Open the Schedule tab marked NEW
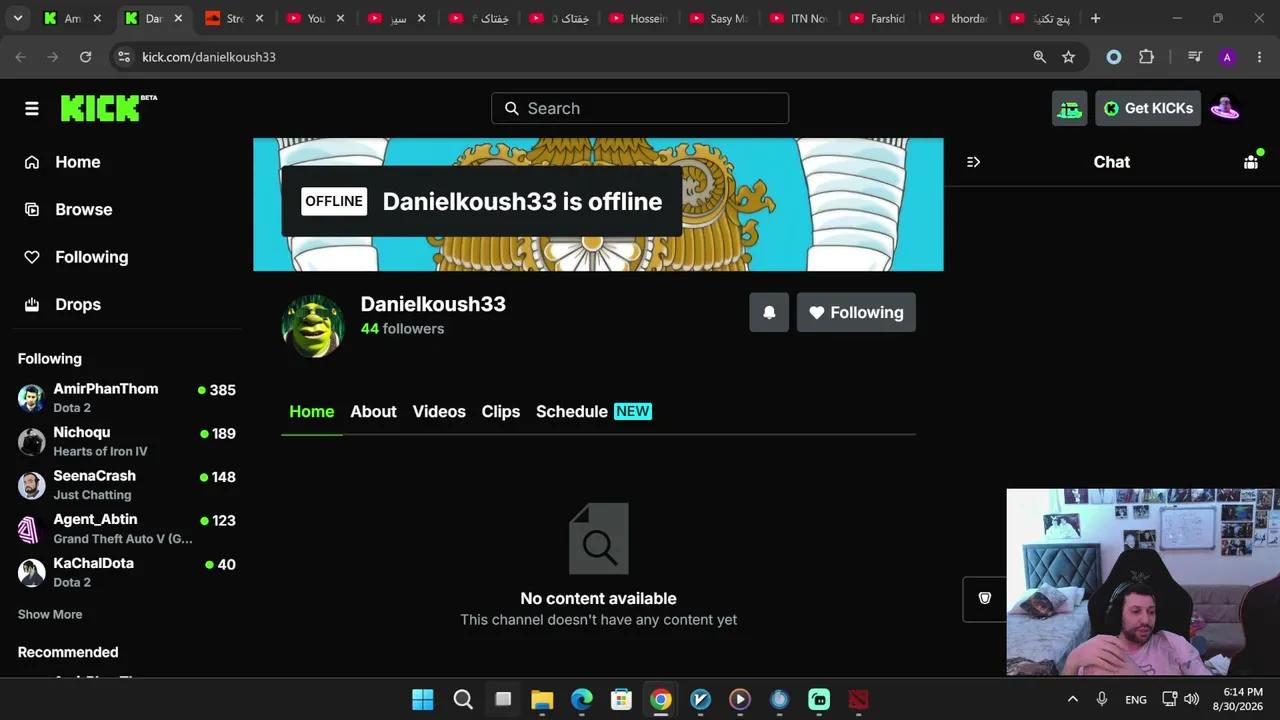Image resolution: width=1280 pixels, height=720 pixels. click(x=594, y=411)
